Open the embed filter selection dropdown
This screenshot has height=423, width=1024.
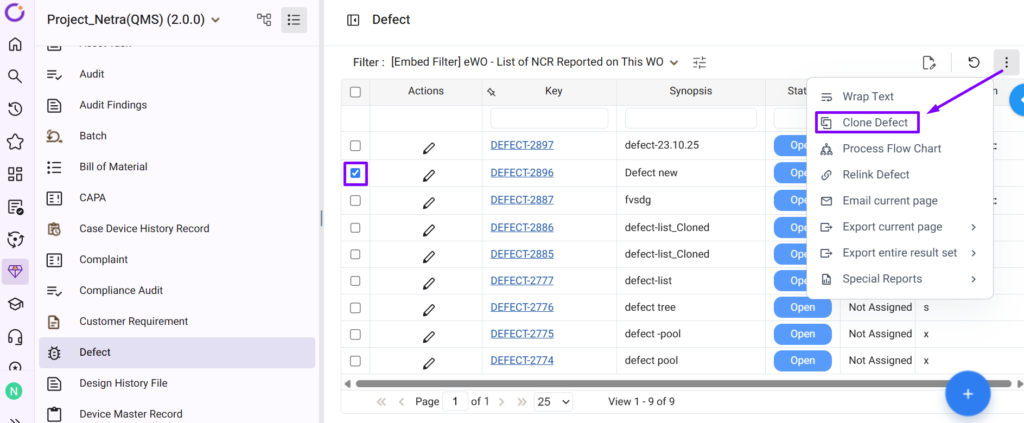[674, 62]
